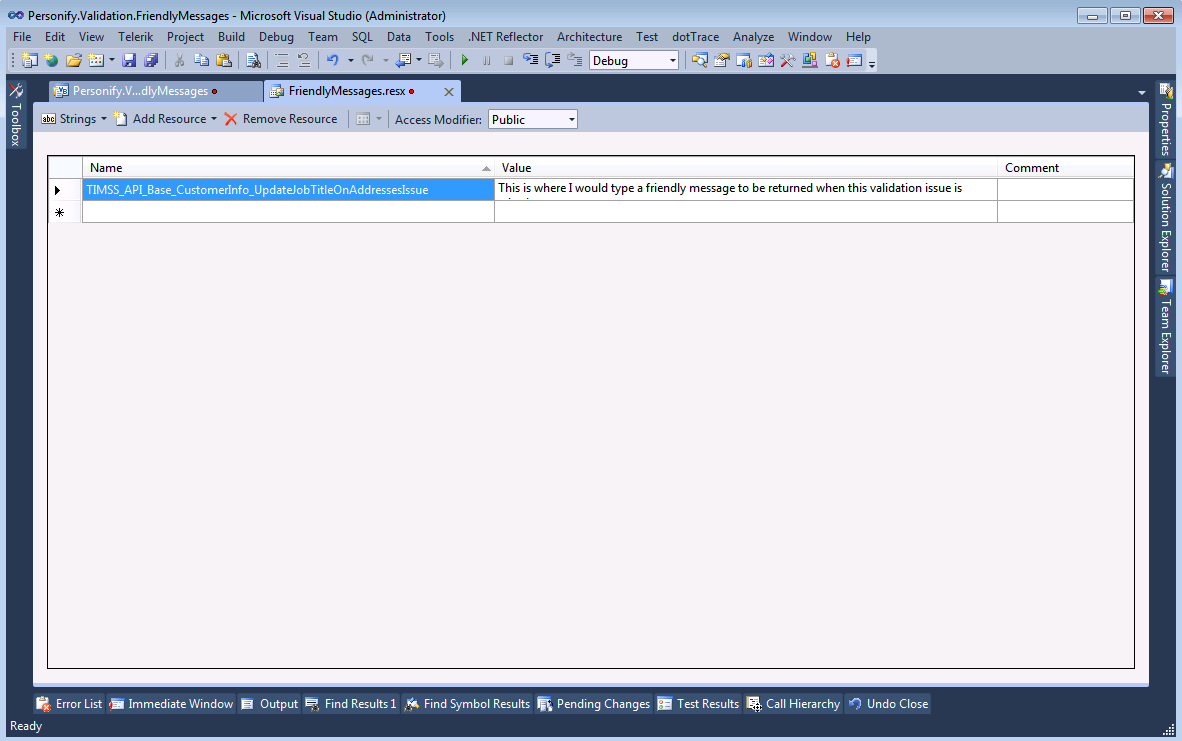Open the Call Hierarchy panel
This screenshot has height=741, width=1182.
pos(794,703)
